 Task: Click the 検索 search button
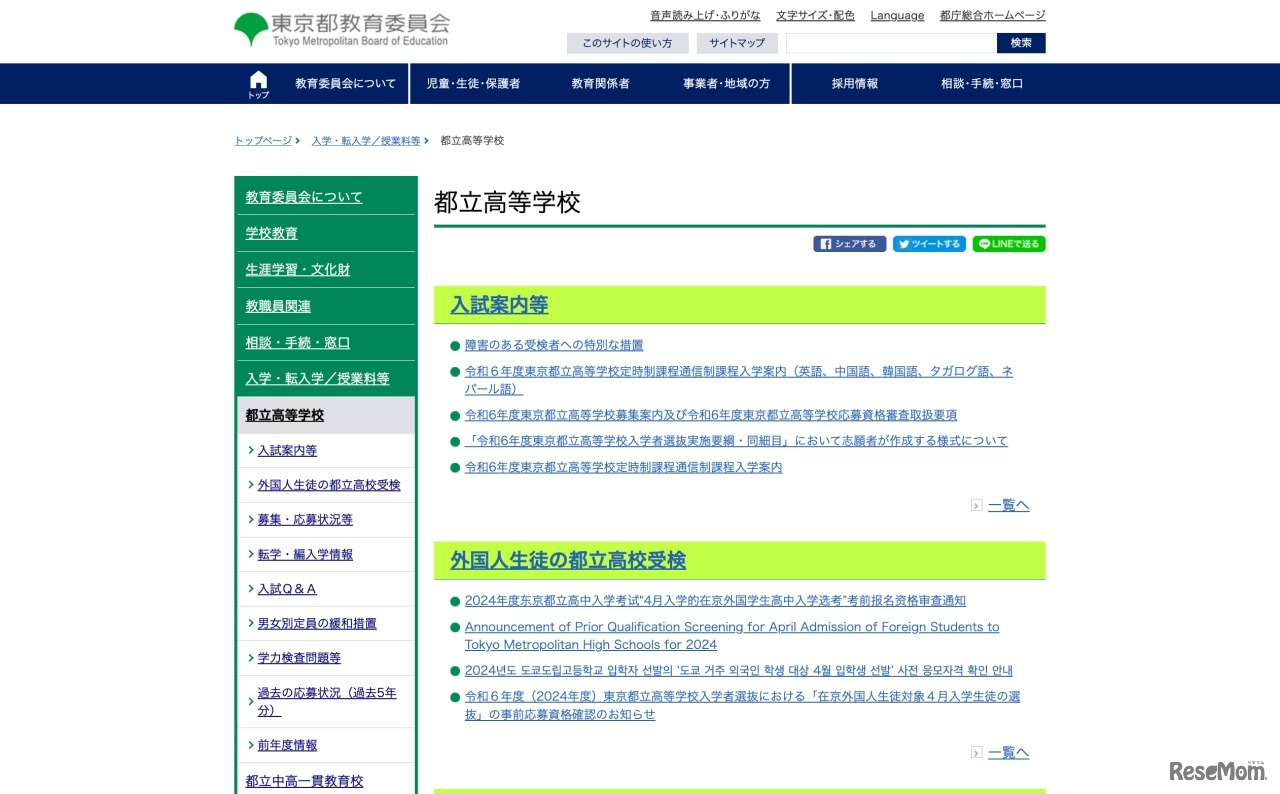[1019, 43]
